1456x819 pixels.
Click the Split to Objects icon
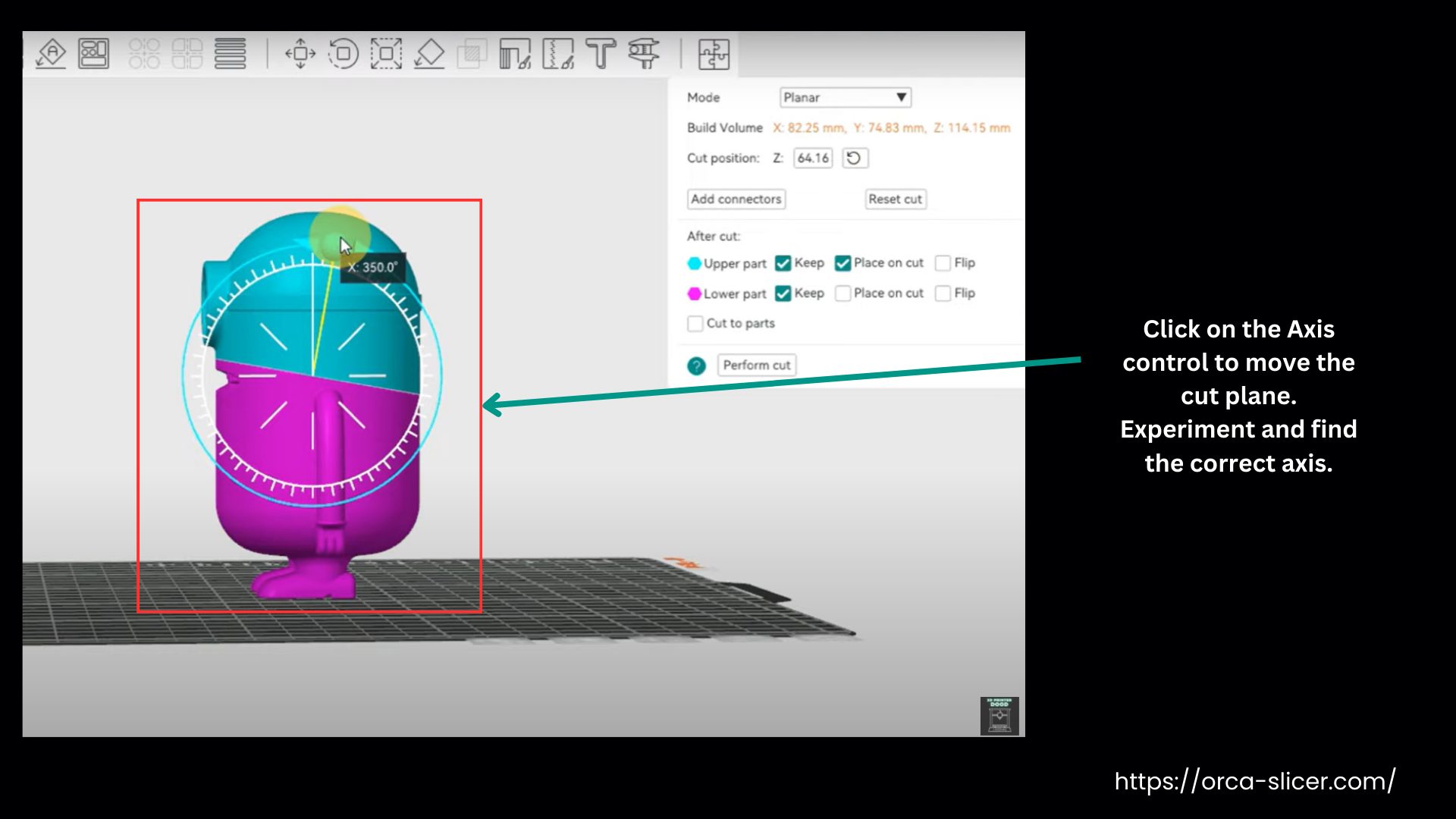[144, 54]
